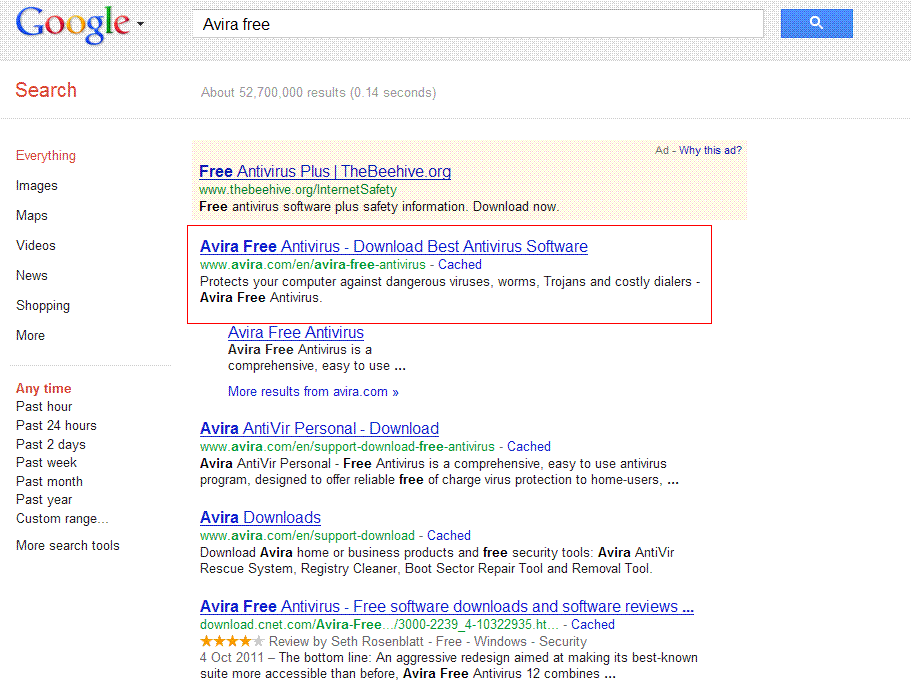Image resolution: width=911 pixels, height=689 pixels.
Task: Focus the search box containing Avira free
Action: point(478,24)
